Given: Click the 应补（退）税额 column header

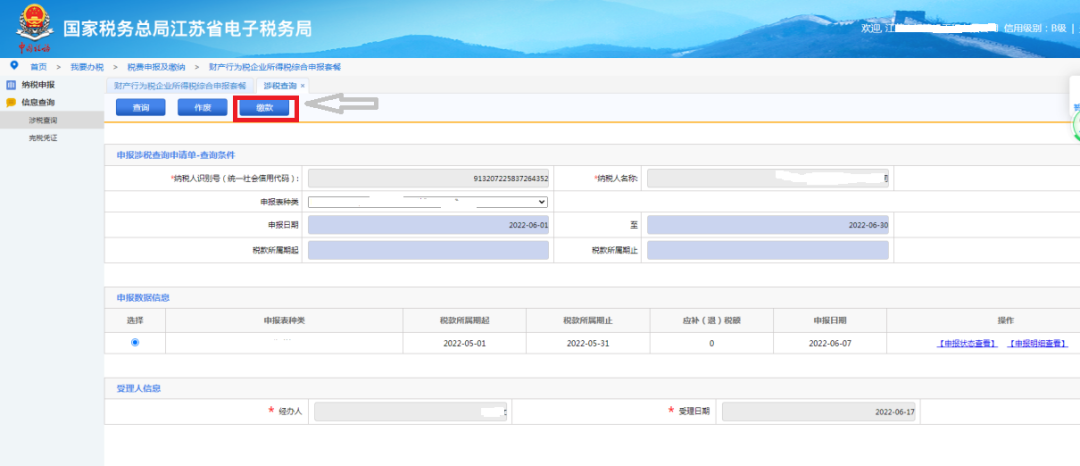Looking at the screenshot, I should pyautogui.click(x=712, y=321).
